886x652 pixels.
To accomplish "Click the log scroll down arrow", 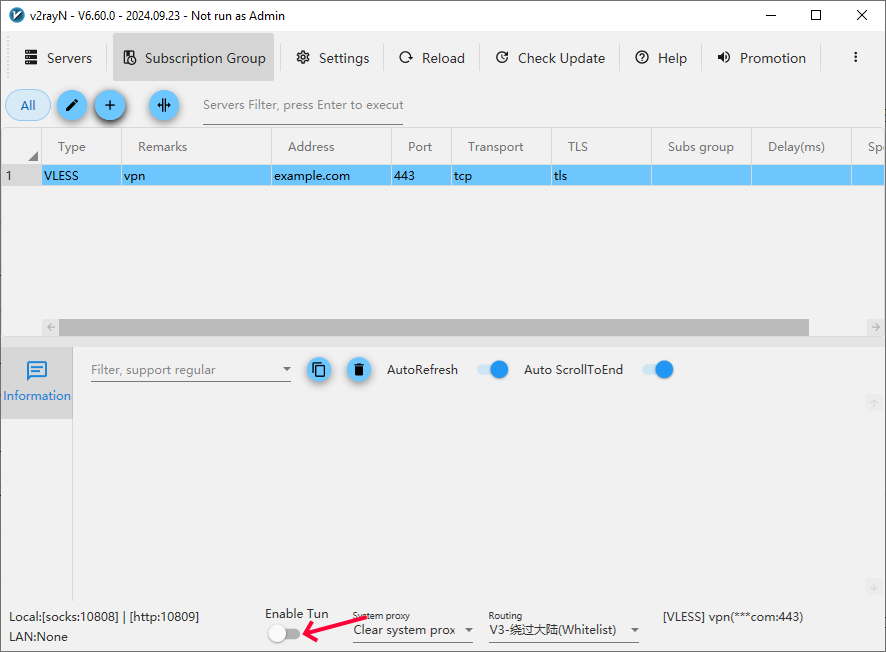I will (x=874, y=586).
